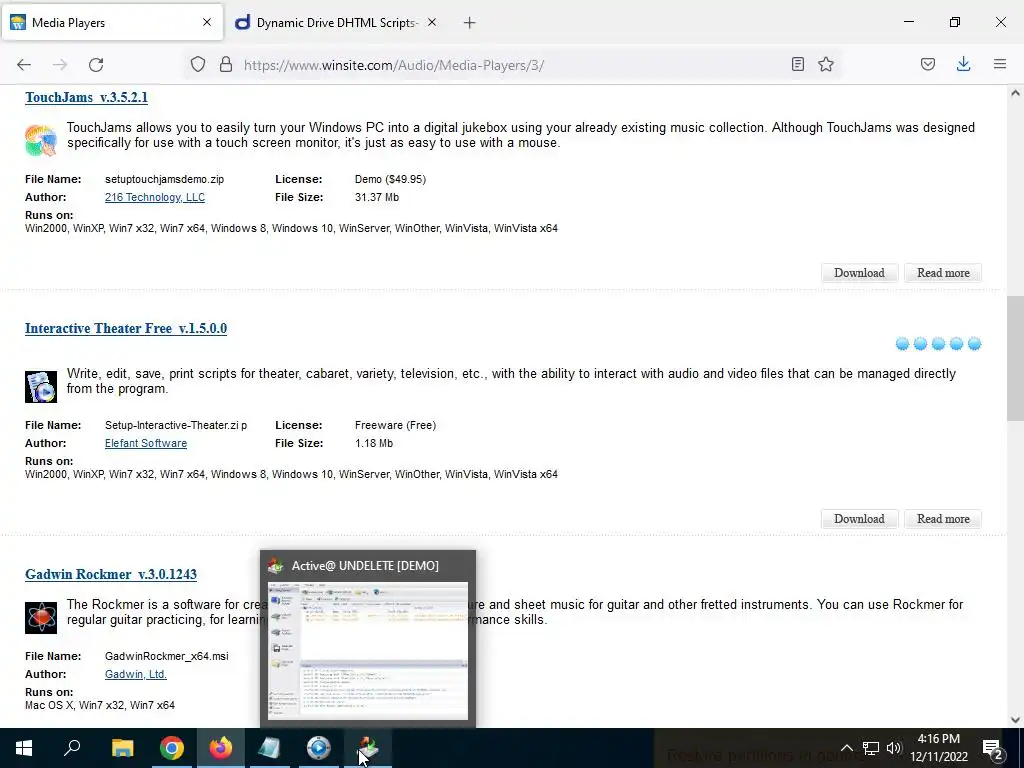Open the TouchJams v.3.5.2.1 title link
The width and height of the screenshot is (1024, 768).
pos(86,97)
